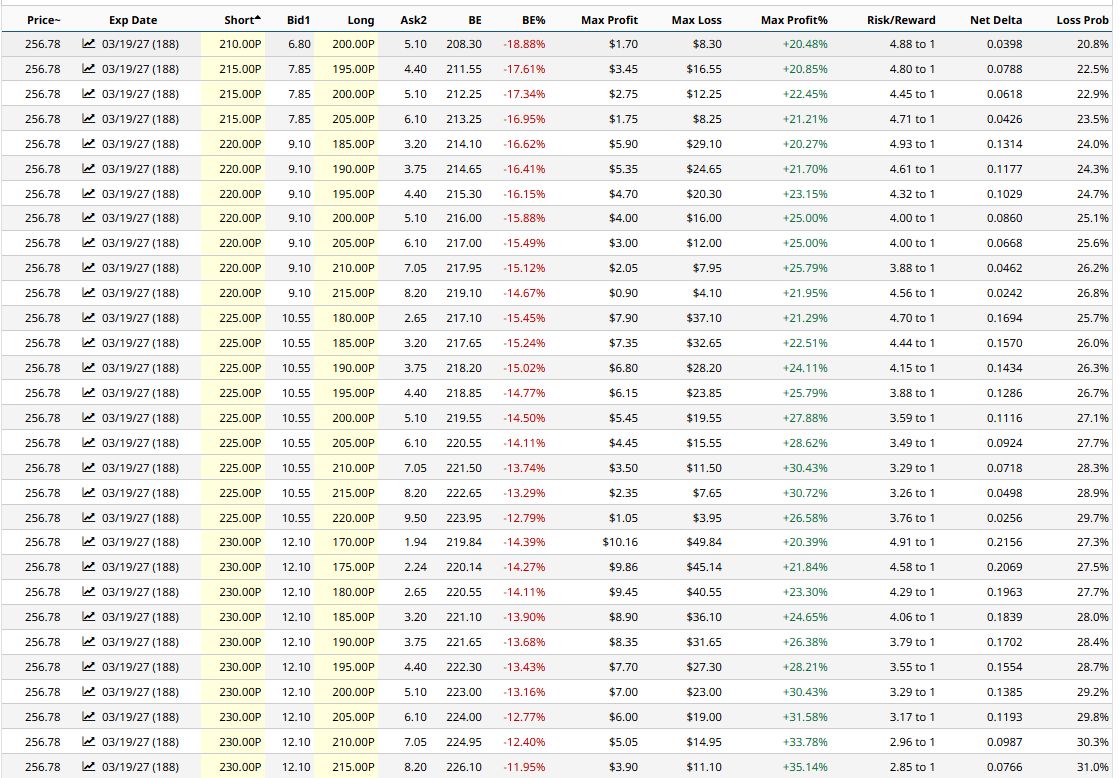
Task: Click chart icon on 220.00P/185.00P row
Action: (x=89, y=144)
